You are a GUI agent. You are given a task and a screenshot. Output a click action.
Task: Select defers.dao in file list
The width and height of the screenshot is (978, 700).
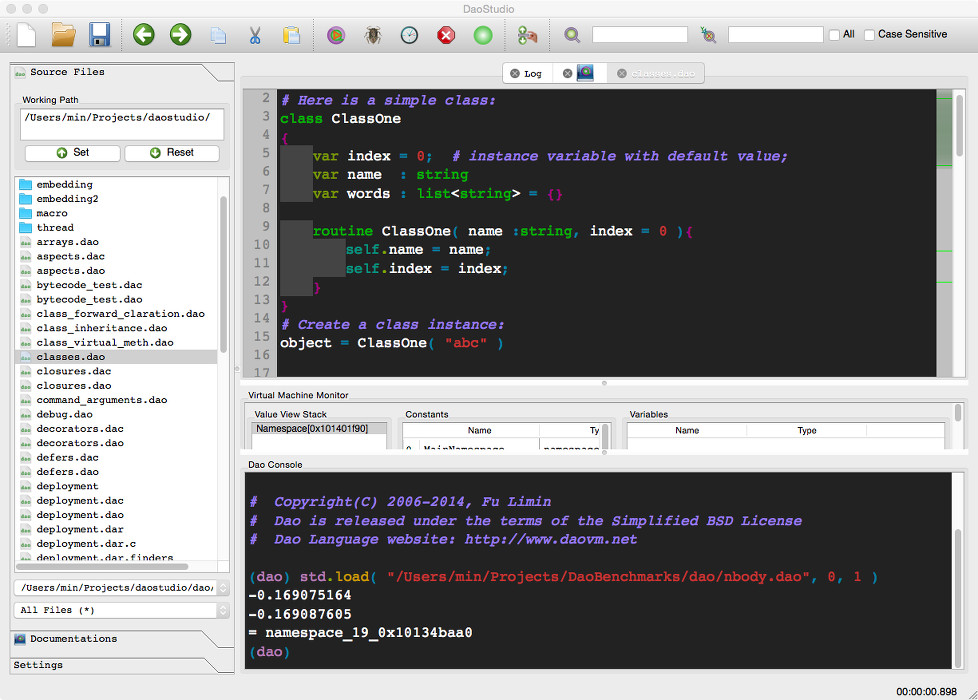tap(67, 472)
